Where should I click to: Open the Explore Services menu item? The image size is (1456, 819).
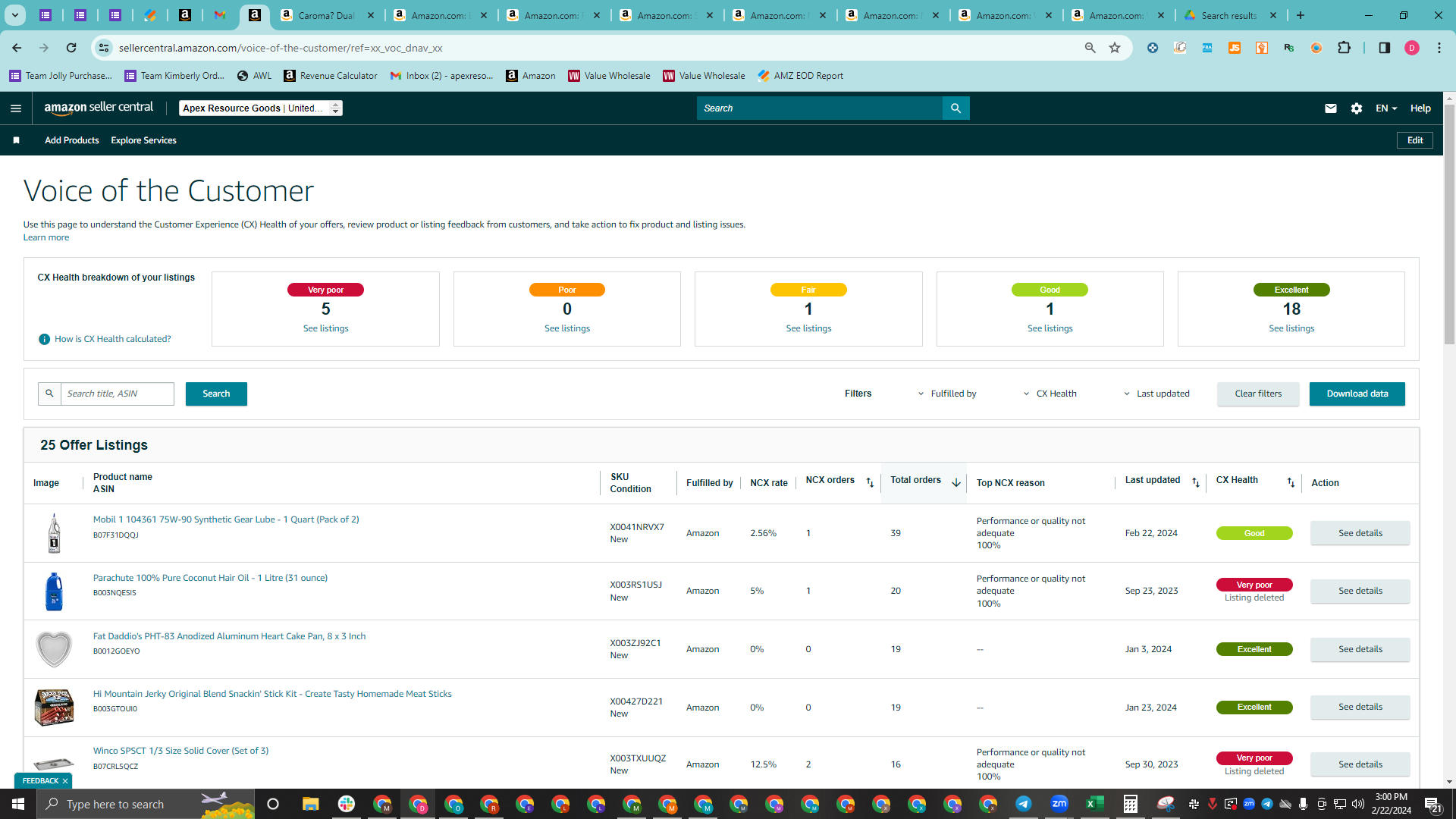pyautogui.click(x=143, y=140)
